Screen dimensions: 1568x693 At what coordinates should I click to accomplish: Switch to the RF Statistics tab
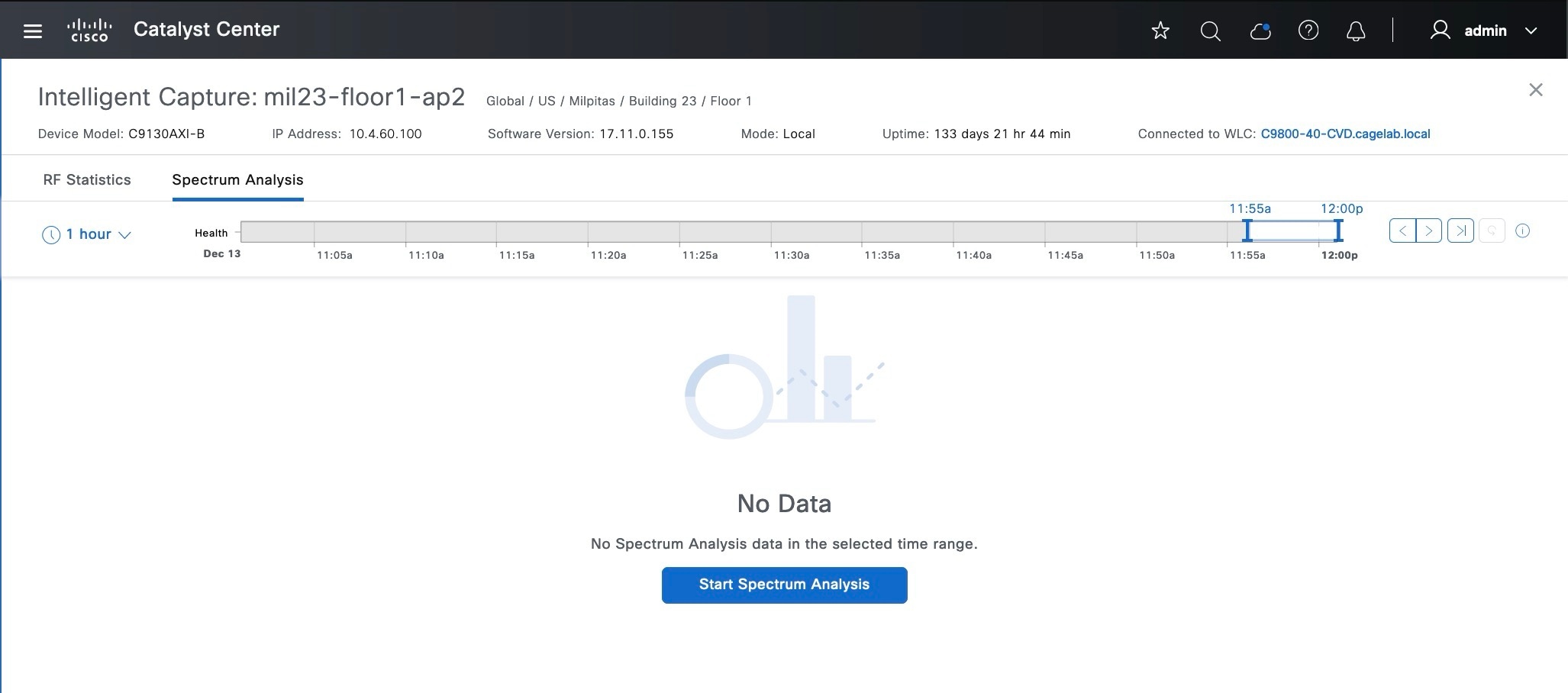(87, 180)
